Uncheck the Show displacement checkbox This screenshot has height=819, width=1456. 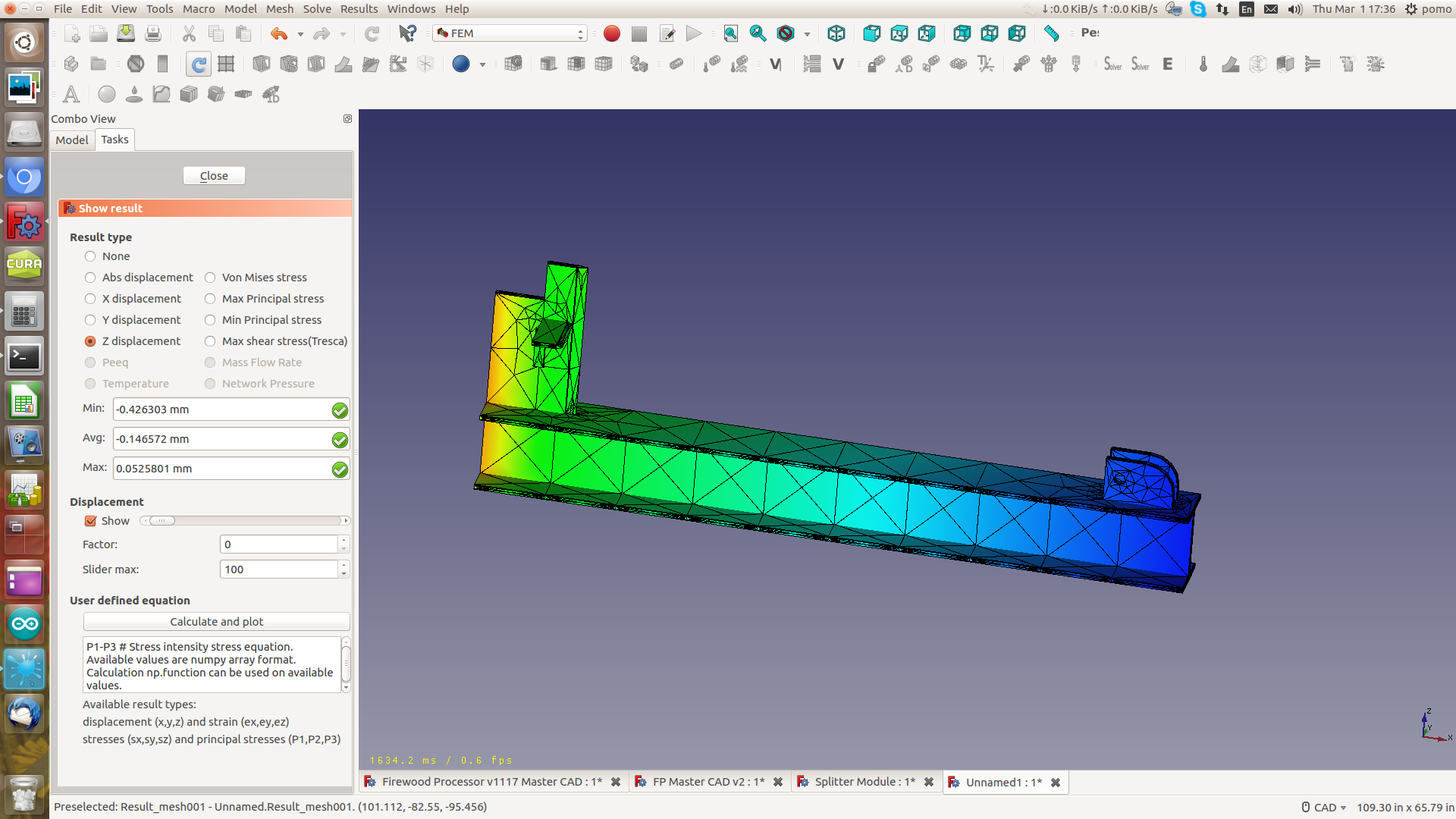coord(91,521)
